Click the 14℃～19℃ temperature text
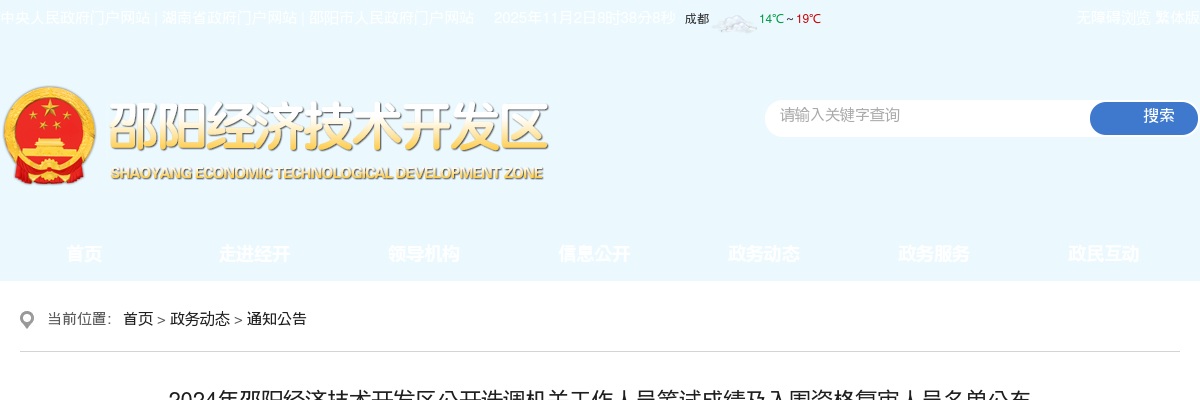1200x400 pixels. click(x=790, y=19)
